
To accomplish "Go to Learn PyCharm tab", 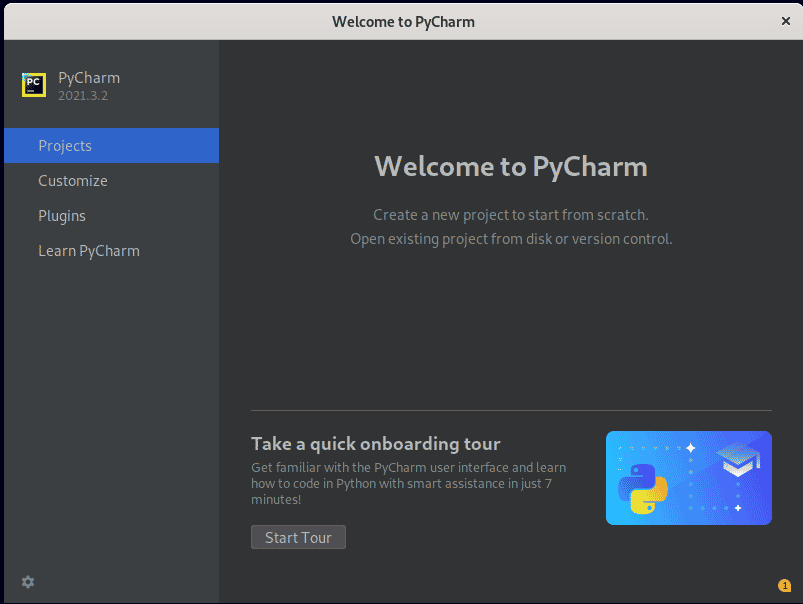I will click(x=112, y=251).
